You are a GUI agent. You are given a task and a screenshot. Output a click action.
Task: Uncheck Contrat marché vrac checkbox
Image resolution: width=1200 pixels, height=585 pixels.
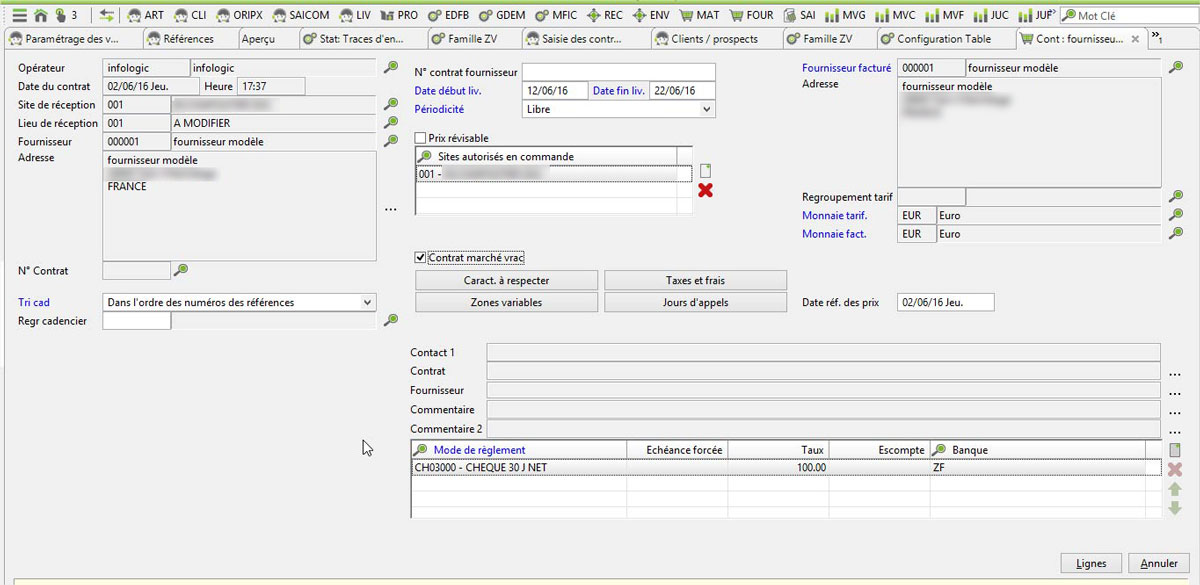[x=420, y=257]
